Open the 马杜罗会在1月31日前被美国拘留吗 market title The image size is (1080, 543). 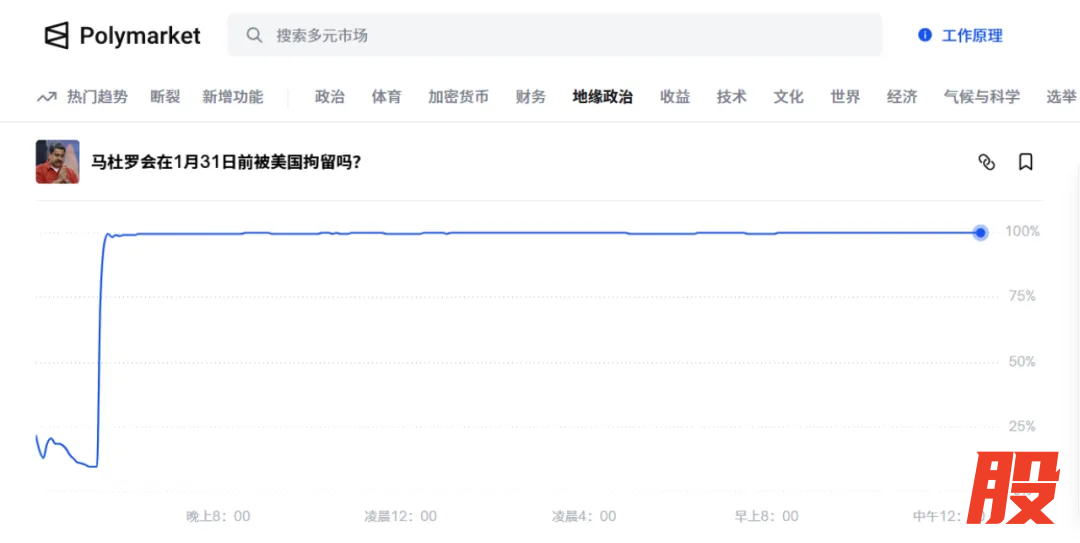(x=227, y=163)
